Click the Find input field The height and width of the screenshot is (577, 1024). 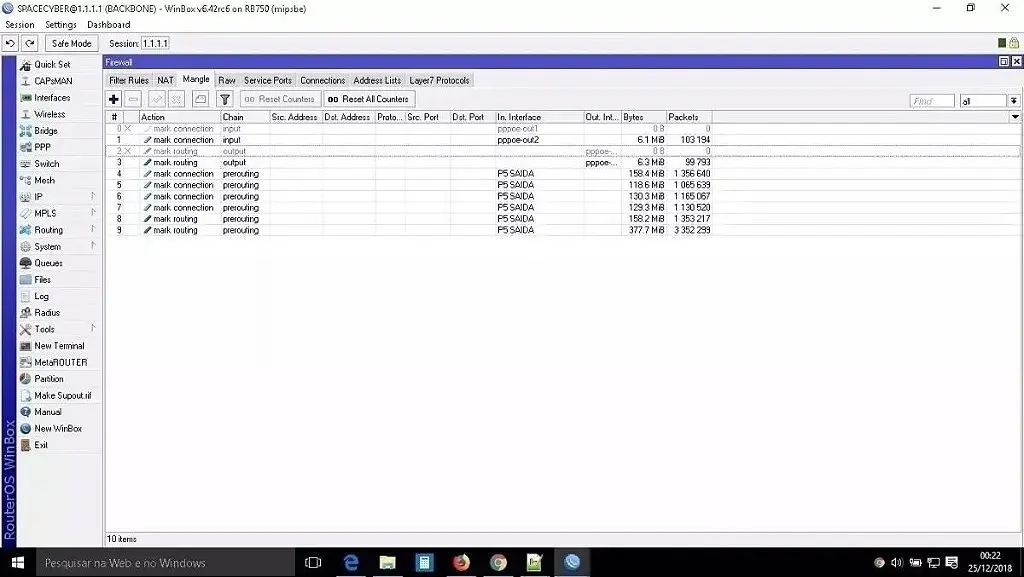[932, 101]
